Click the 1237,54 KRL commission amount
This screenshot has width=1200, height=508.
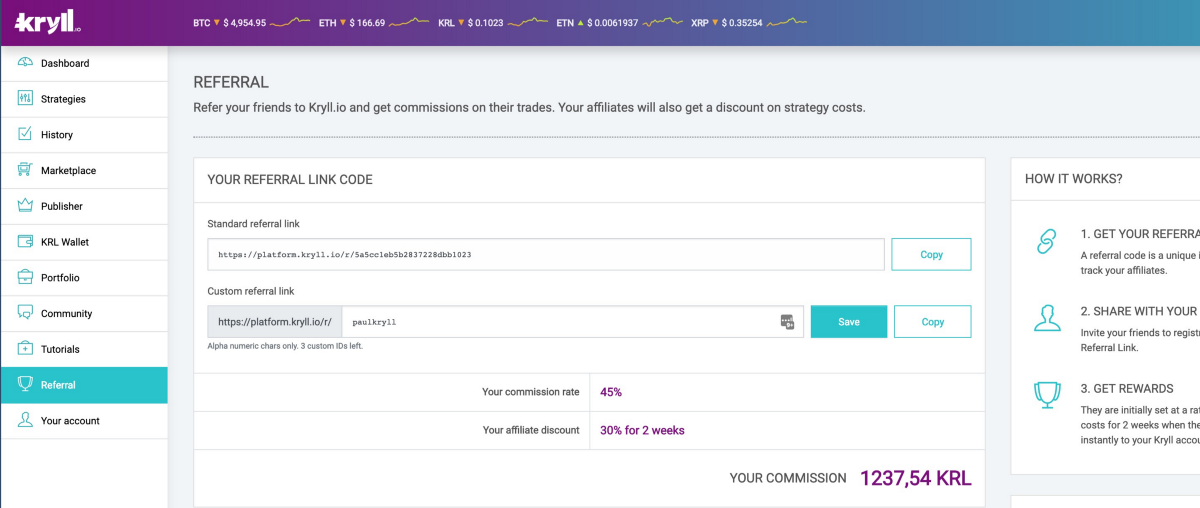tap(915, 478)
